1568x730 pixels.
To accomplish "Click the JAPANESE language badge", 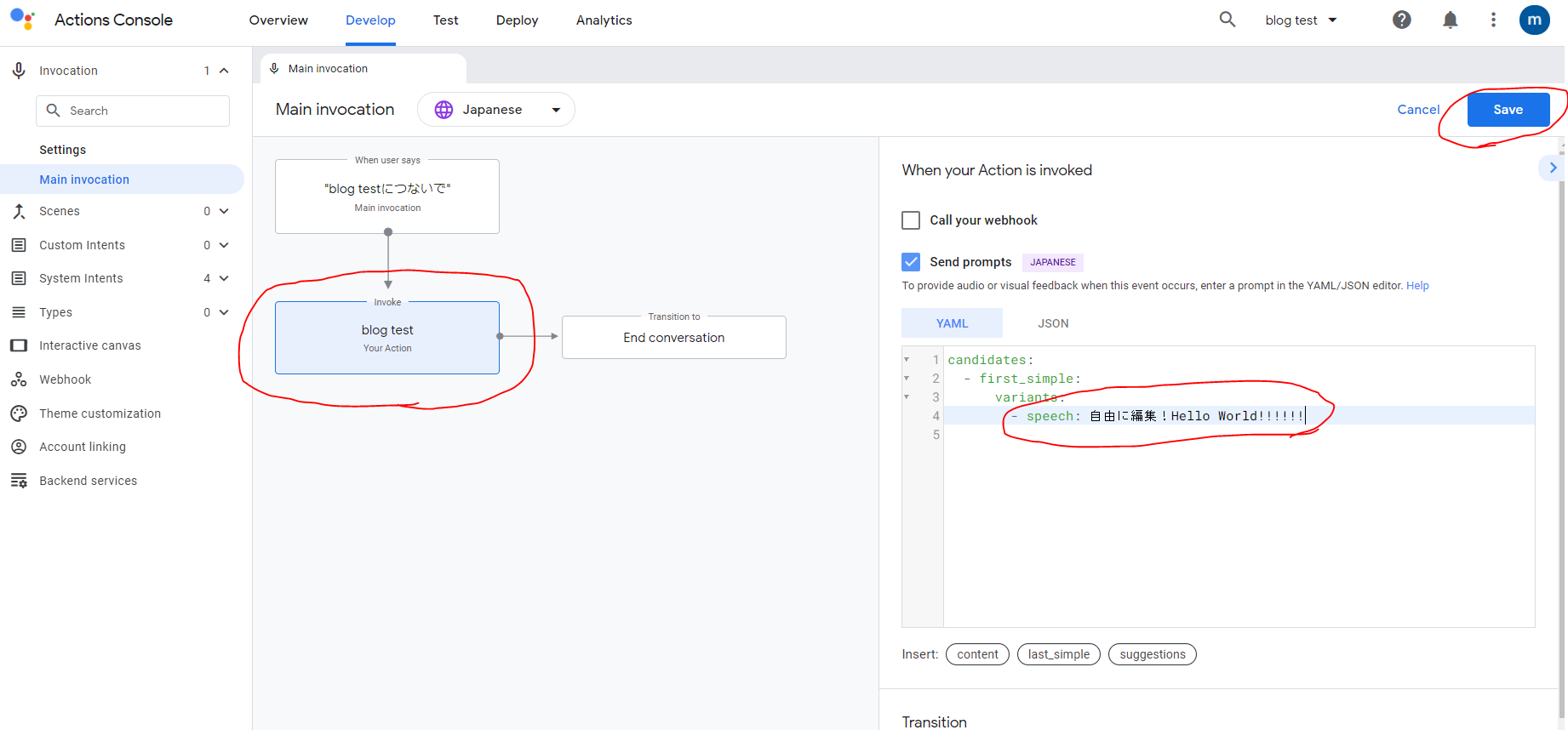I will tap(1053, 262).
